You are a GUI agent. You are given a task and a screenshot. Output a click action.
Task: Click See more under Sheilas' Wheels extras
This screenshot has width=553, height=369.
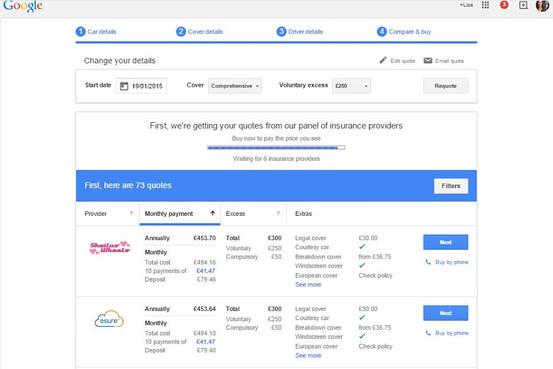coord(308,284)
